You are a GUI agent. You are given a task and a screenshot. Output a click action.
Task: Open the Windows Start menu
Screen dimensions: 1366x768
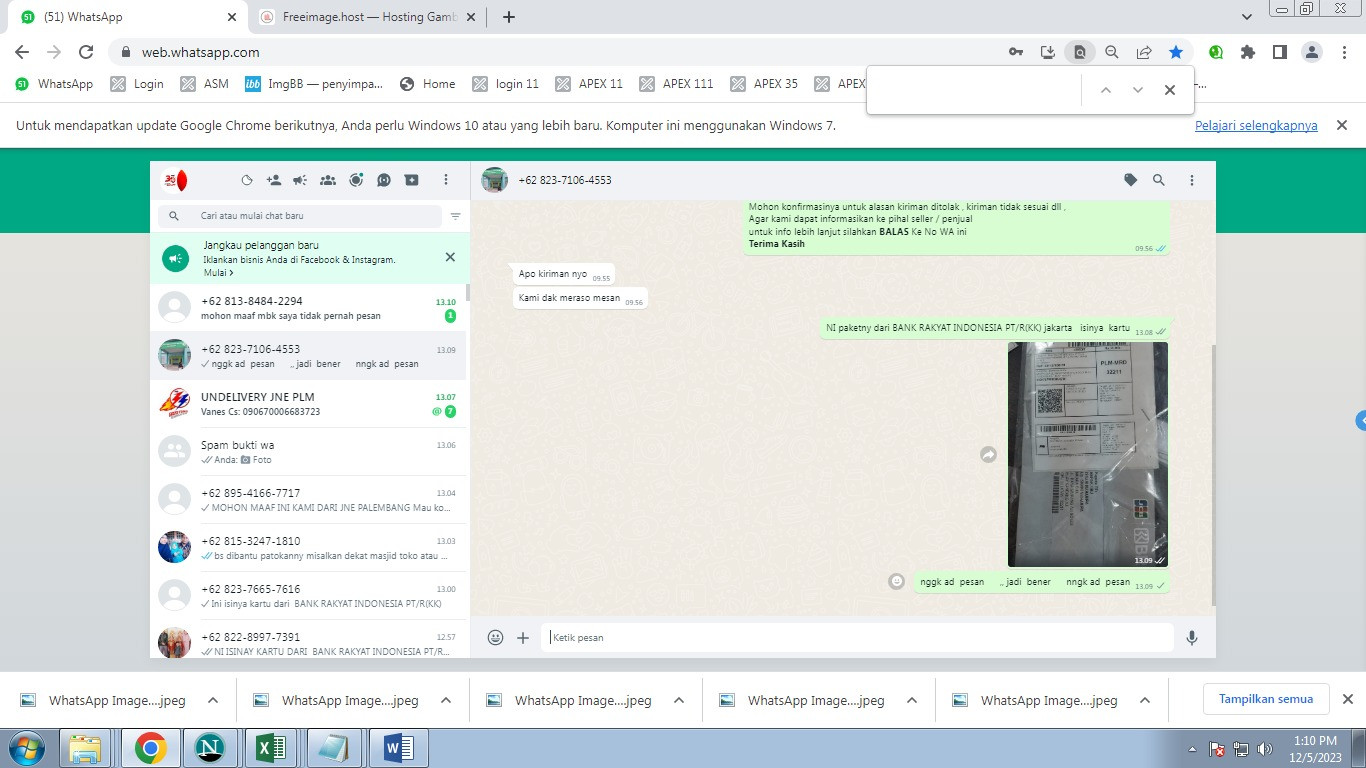[25, 748]
